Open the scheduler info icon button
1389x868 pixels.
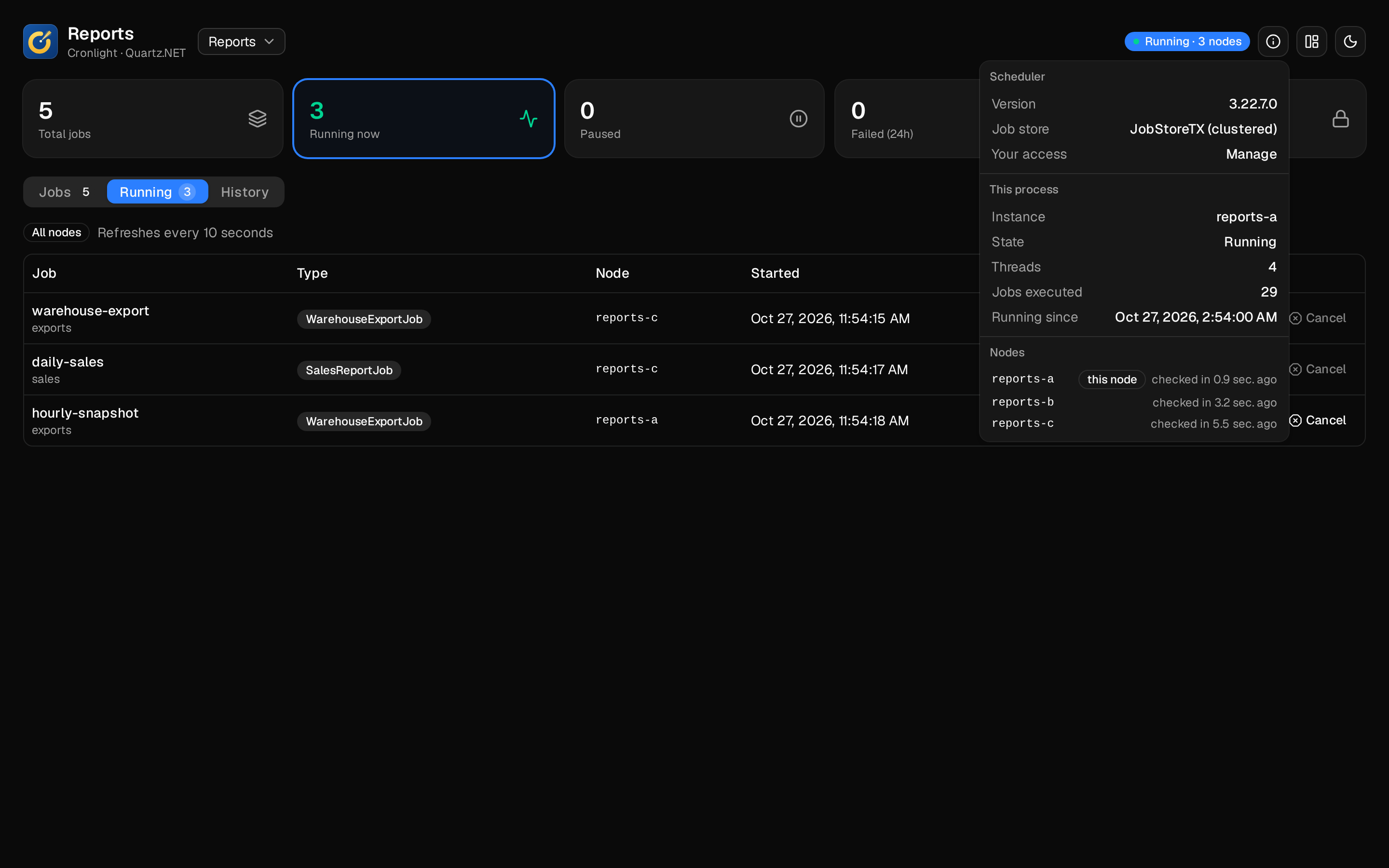1272,41
